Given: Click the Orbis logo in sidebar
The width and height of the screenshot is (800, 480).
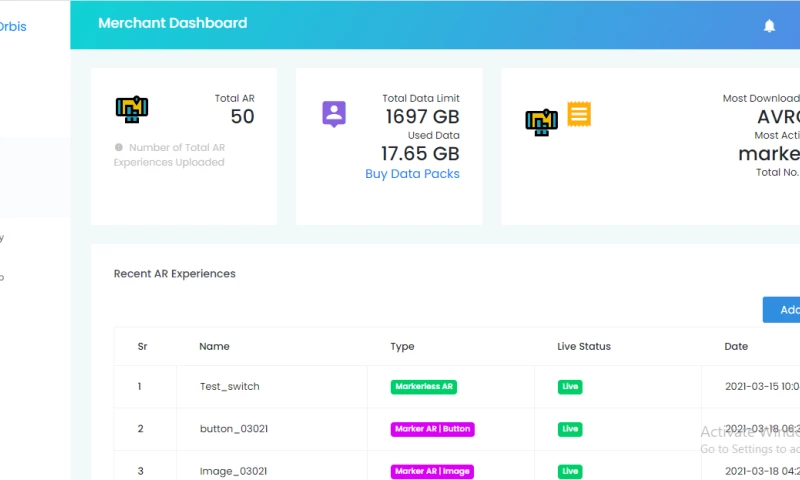Looking at the screenshot, I should coord(13,27).
